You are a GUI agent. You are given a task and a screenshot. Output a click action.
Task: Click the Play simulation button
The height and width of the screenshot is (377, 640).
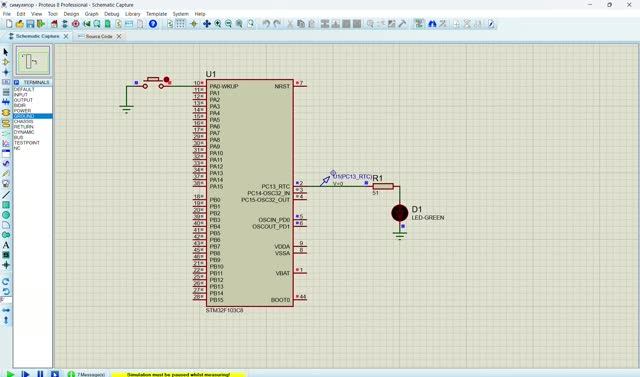tap(10, 374)
